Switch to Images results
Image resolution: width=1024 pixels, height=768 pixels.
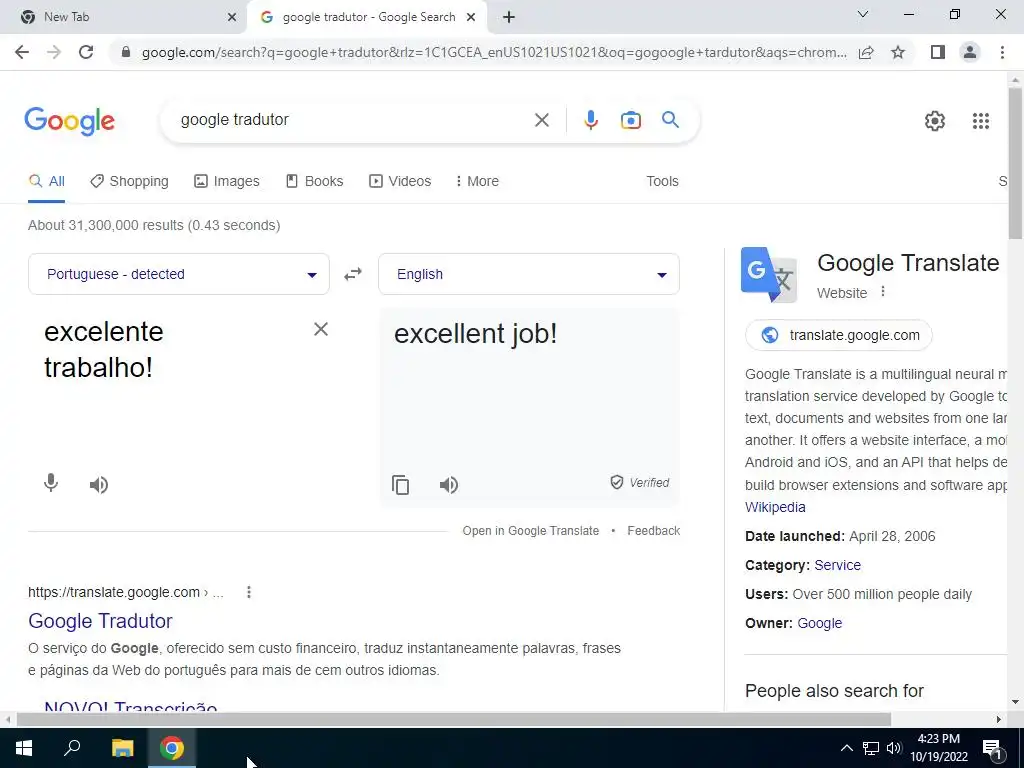click(x=227, y=182)
